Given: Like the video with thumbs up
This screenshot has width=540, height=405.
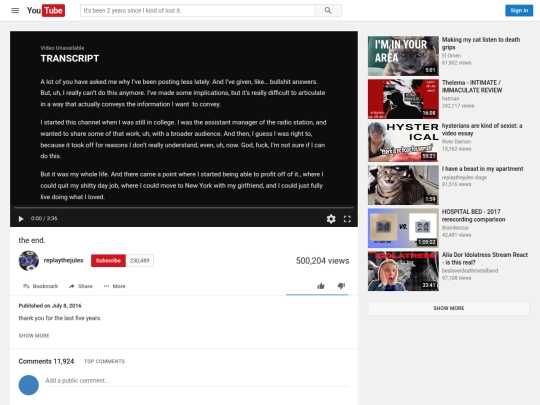Looking at the screenshot, I should [x=321, y=286].
